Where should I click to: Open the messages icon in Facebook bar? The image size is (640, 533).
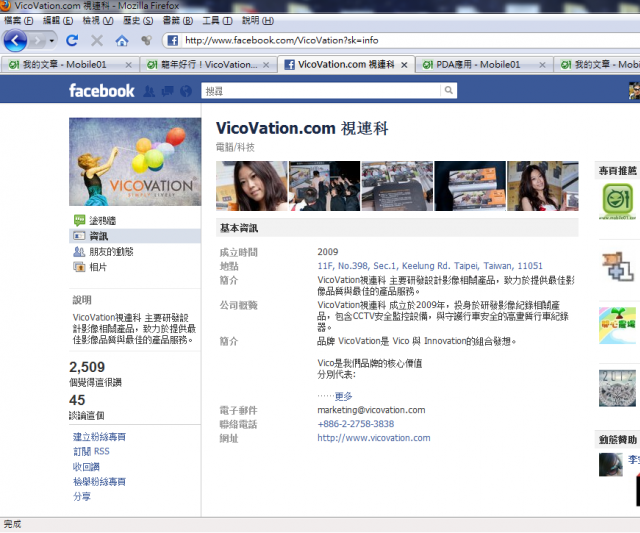point(167,91)
